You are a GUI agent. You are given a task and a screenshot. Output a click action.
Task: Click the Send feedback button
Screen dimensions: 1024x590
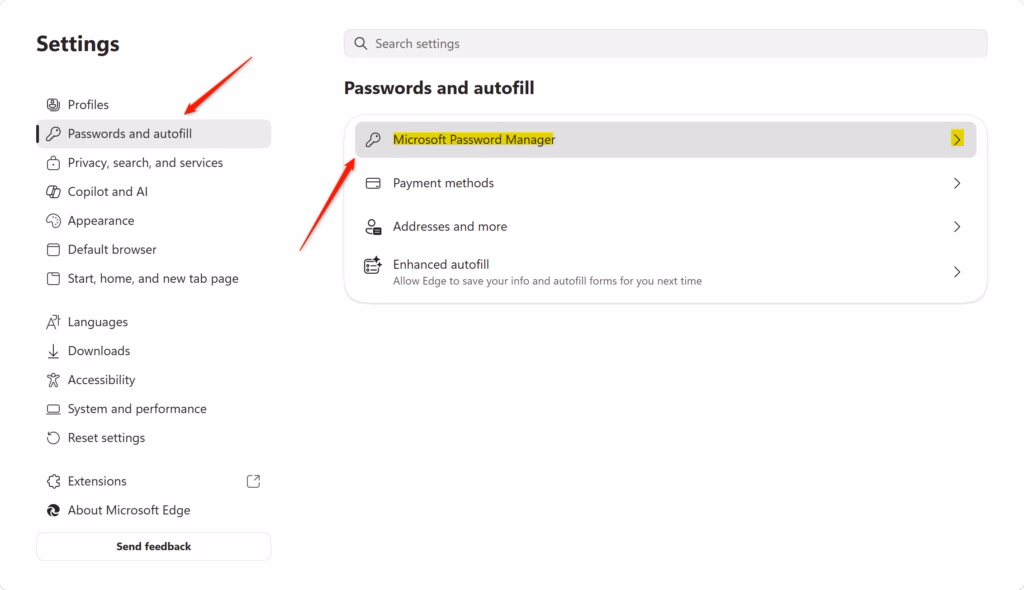[x=153, y=546]
